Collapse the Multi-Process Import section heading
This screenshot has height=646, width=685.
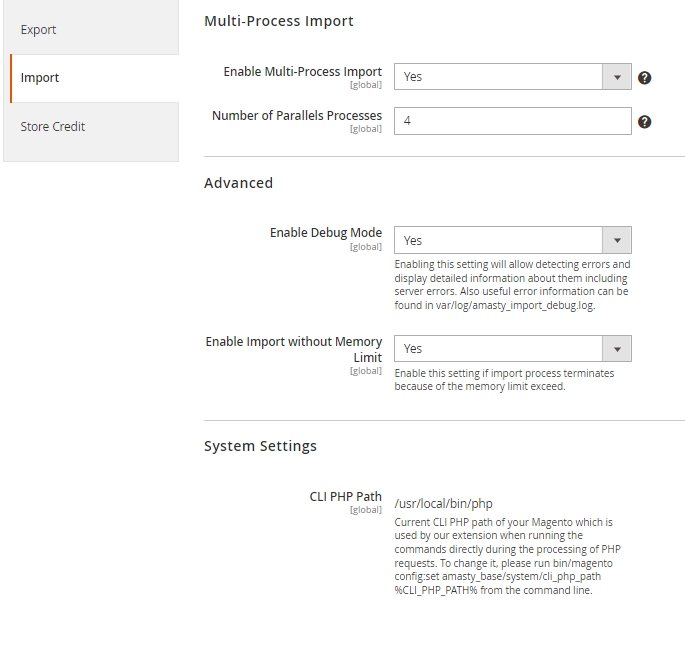tap(279, 21)
